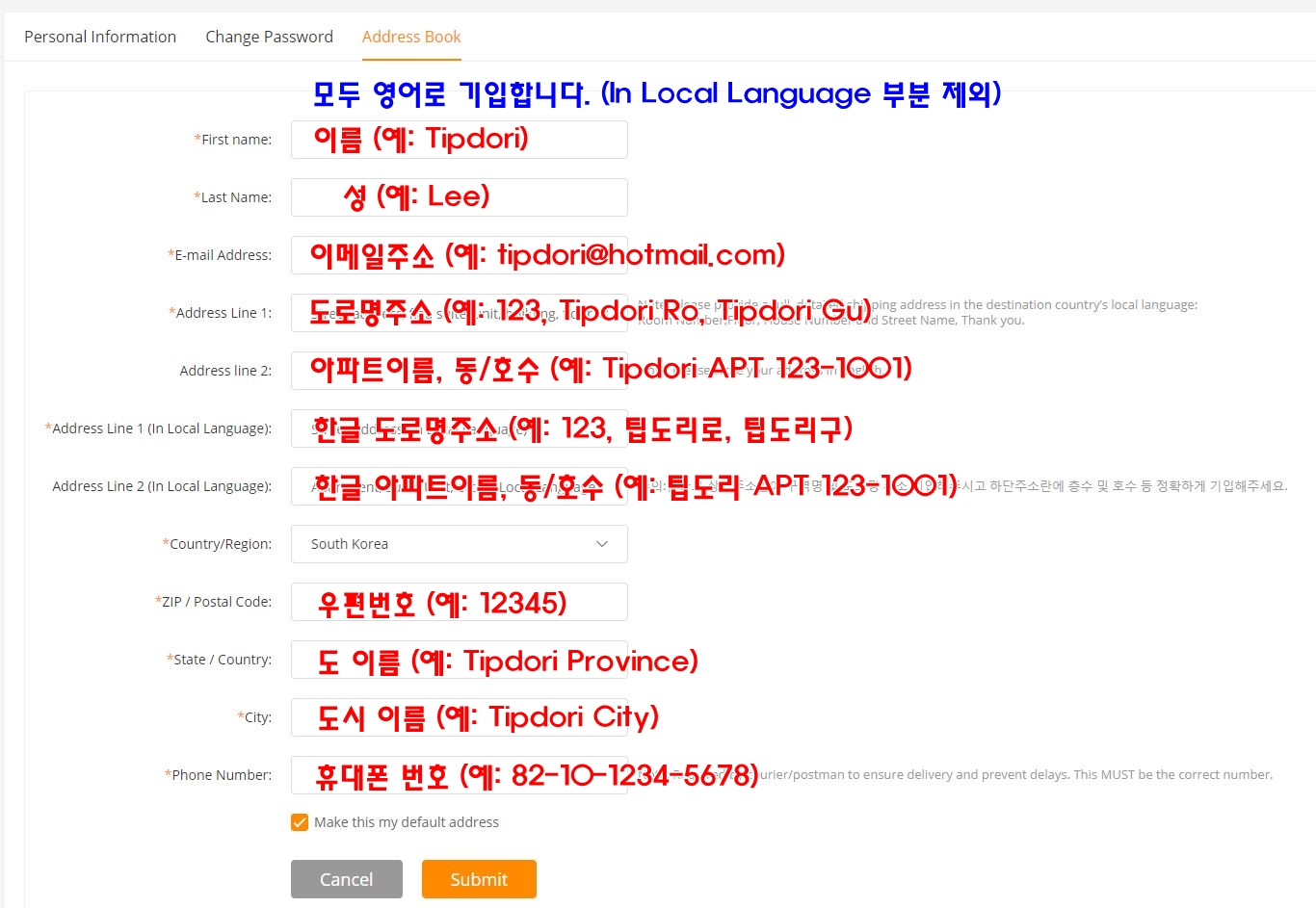Switch to the Change Password tab

click(x=269, y=37)
